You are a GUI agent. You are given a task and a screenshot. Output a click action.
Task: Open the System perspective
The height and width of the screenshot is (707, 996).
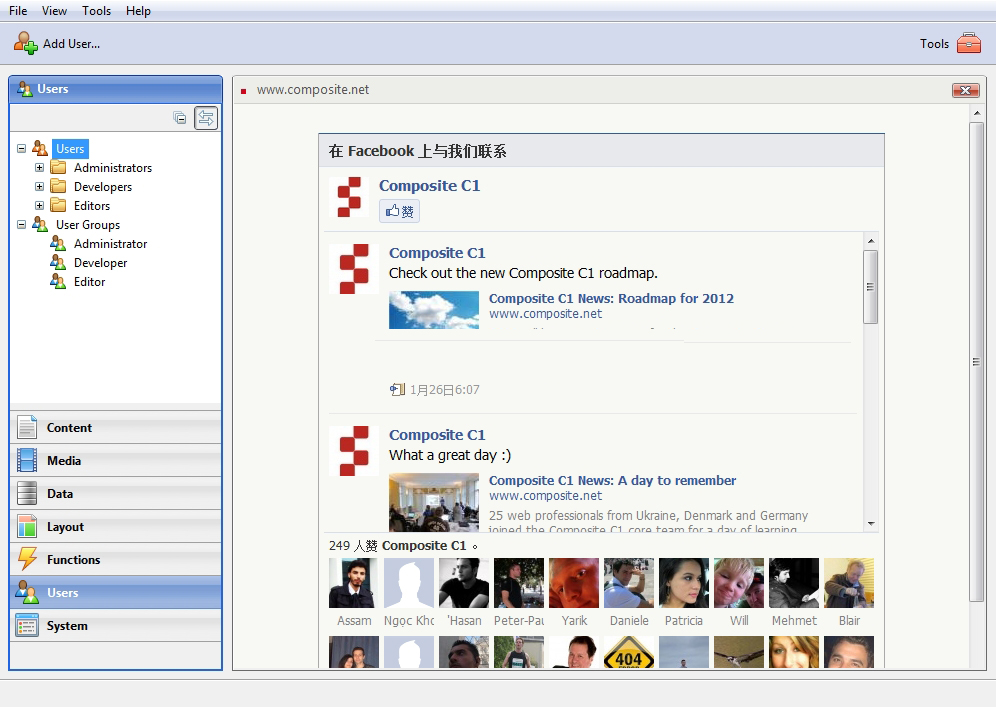point(116,626)
